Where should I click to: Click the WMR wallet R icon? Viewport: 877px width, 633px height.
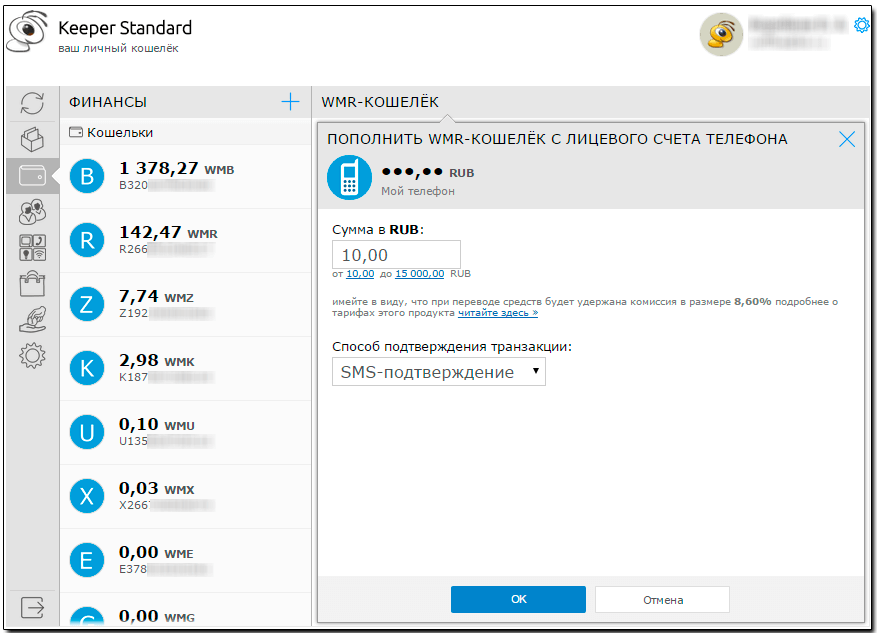point(87,240)
